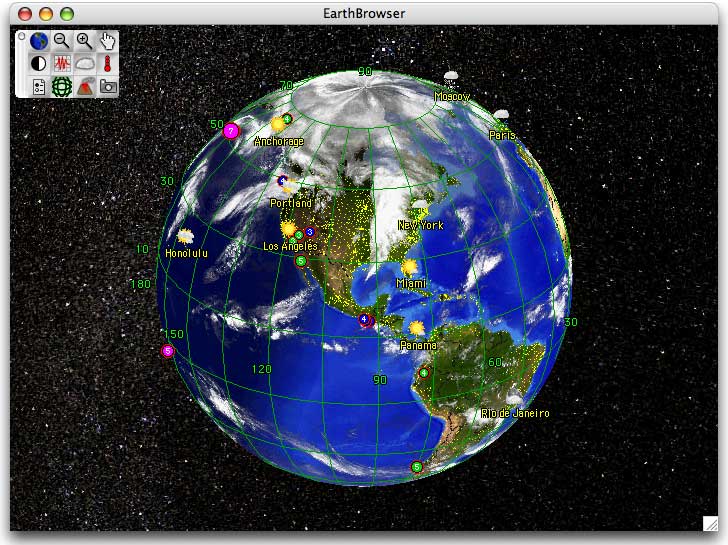Toggle the cloud cover layer
Screen dimensions: 728x545
click(x=85, y=63)
